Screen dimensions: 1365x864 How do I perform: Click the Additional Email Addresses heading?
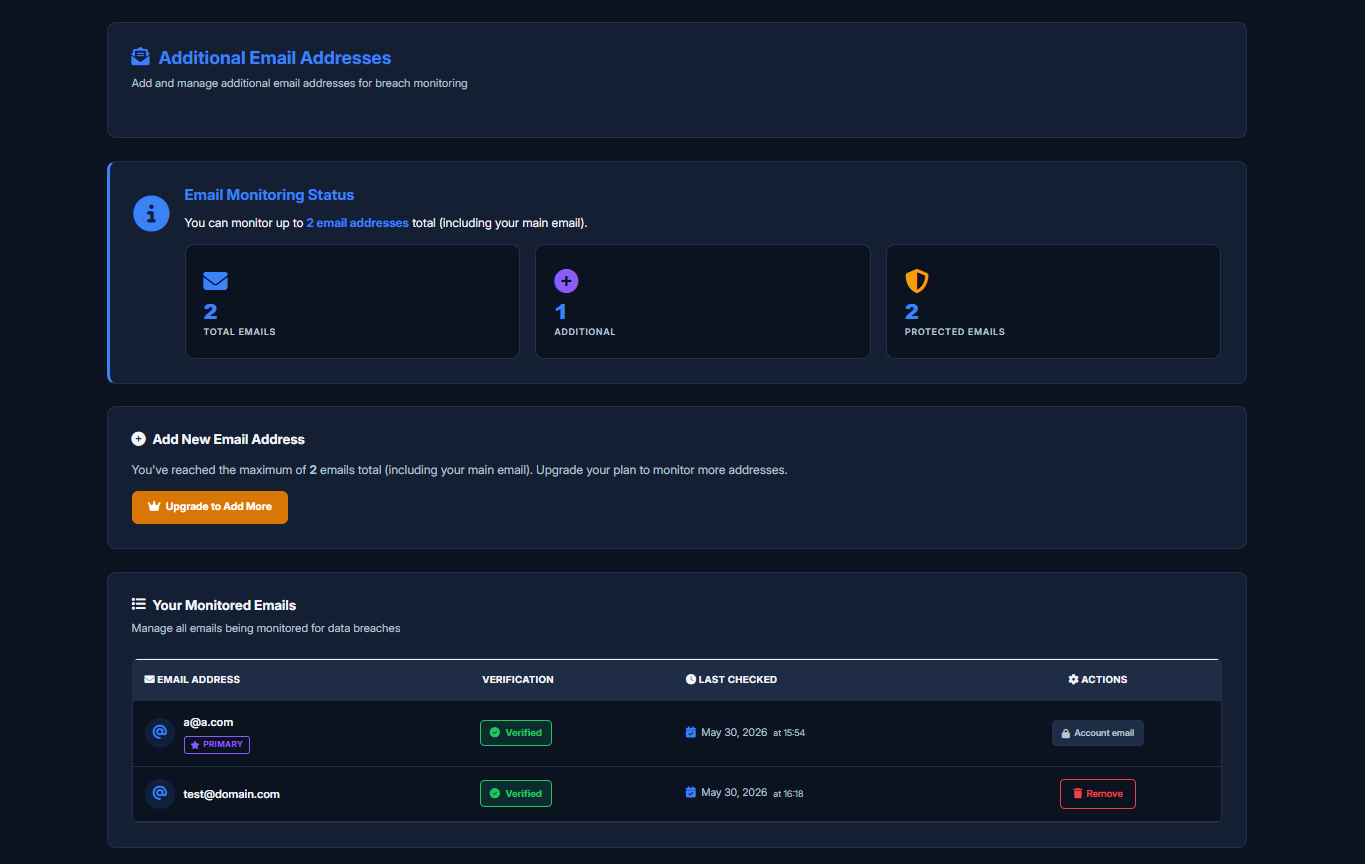pyautogui.click(x=275, y=58)
